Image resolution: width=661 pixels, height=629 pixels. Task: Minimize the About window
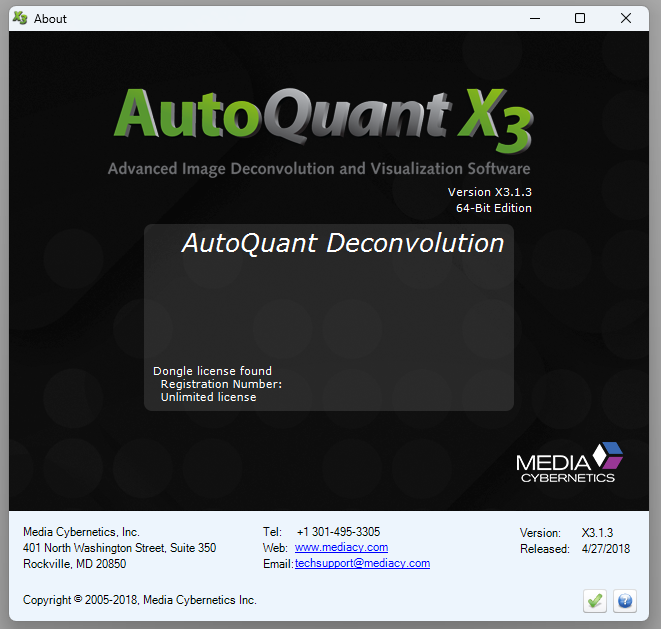coord(535,18)
